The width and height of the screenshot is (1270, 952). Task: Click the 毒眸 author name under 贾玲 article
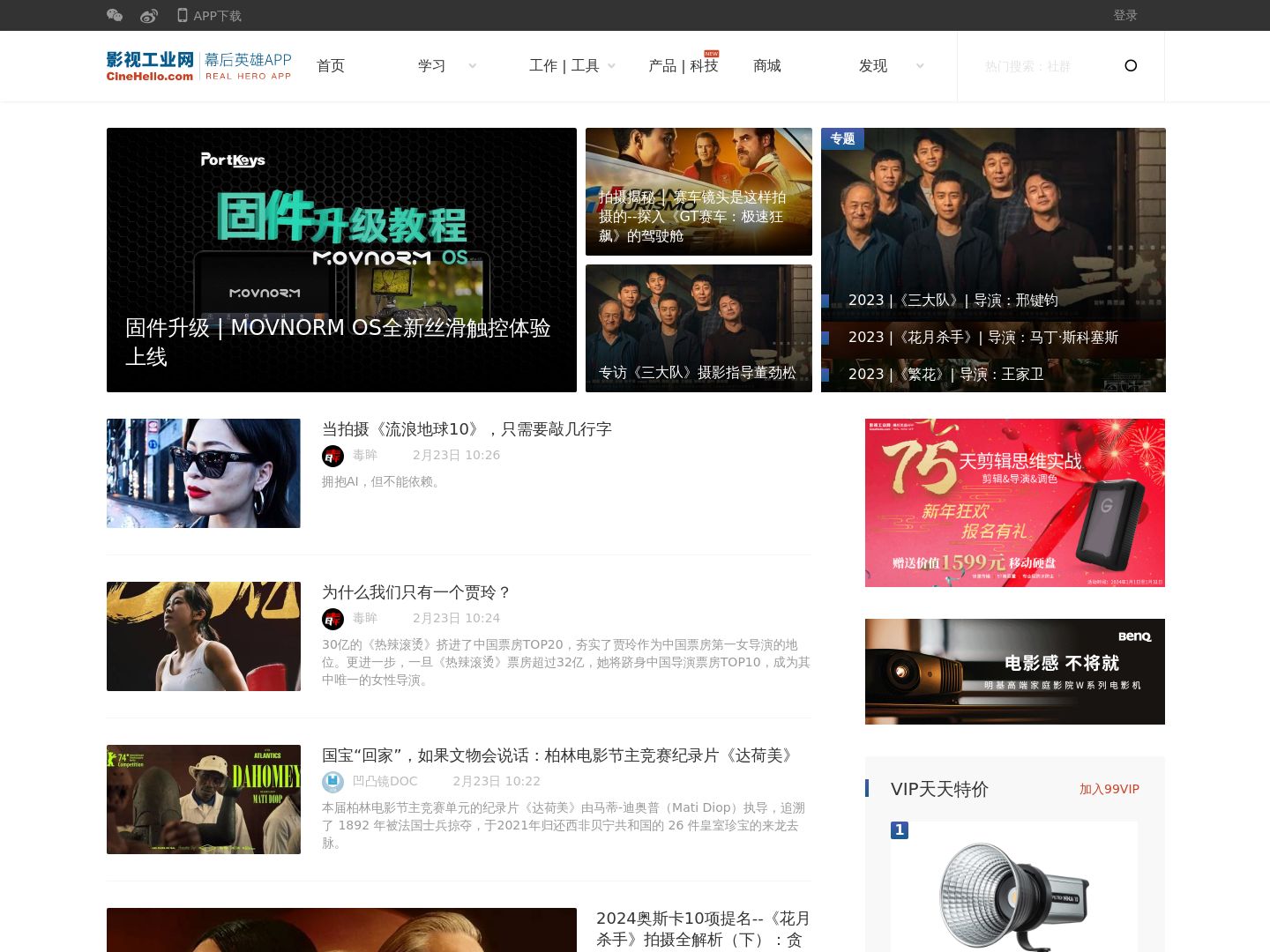point(365,619)
